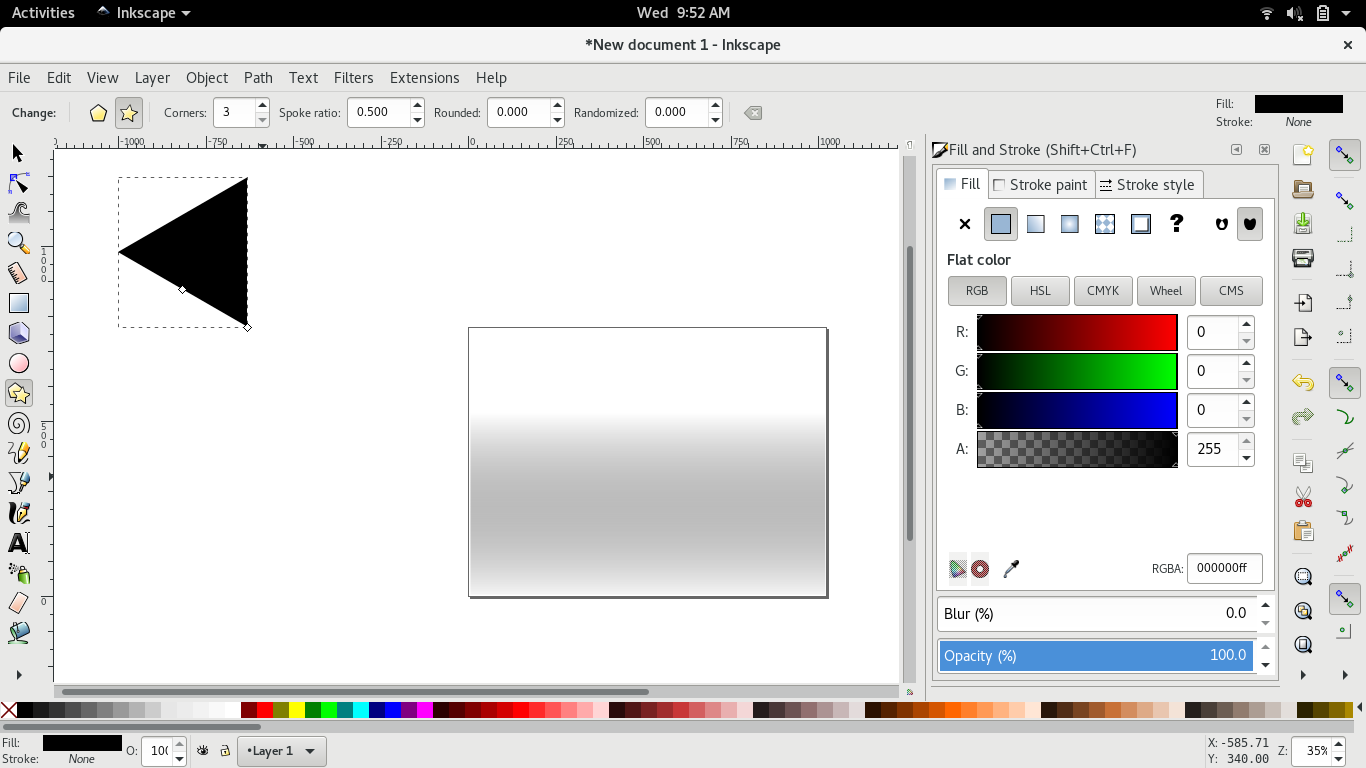Switch color editor to HSL mode
Viewport: 1366px width, 768px height.
[x=1040, y=291]
